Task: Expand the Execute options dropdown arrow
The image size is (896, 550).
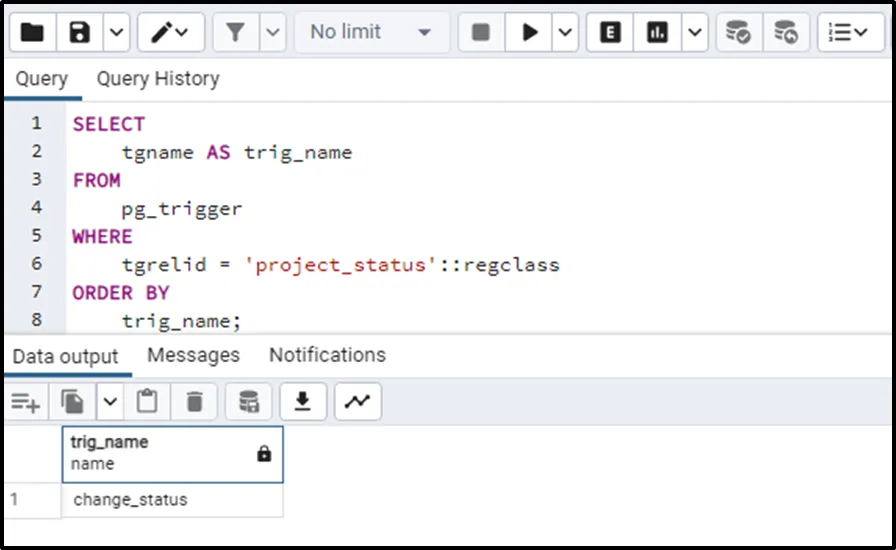Action: [x=565, y=33]
